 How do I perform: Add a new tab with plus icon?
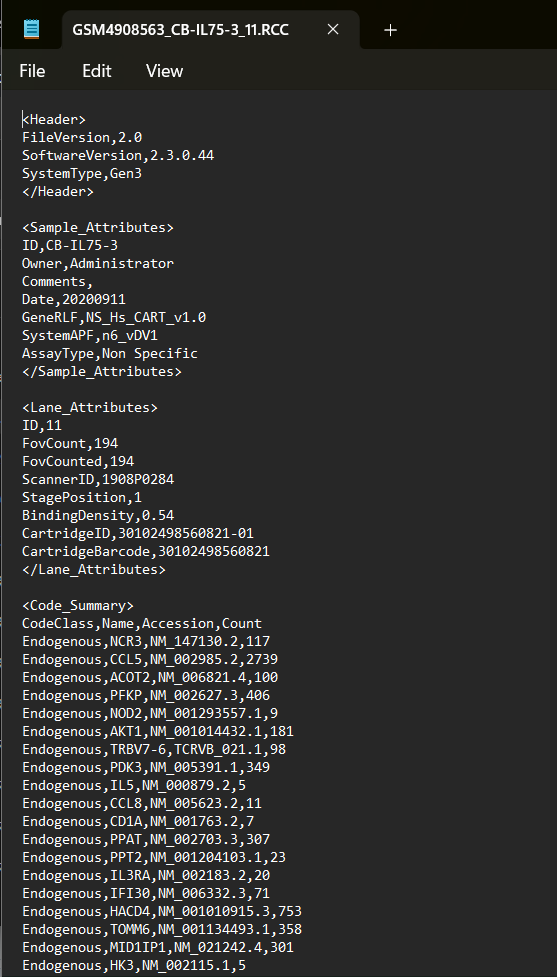pyautogui.click(x=390, y=30)
